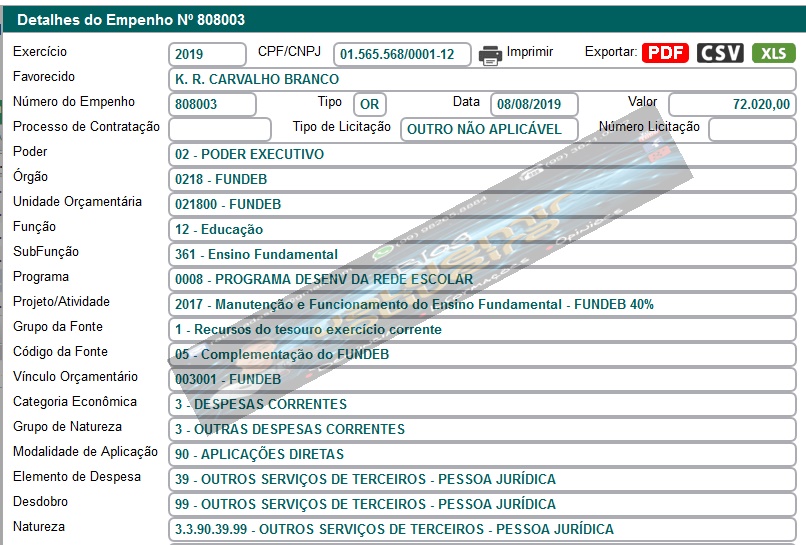
Task: Click the 'Vínculo Orçamentário' label
Action: pyautogui.click(x=75, y=377)
